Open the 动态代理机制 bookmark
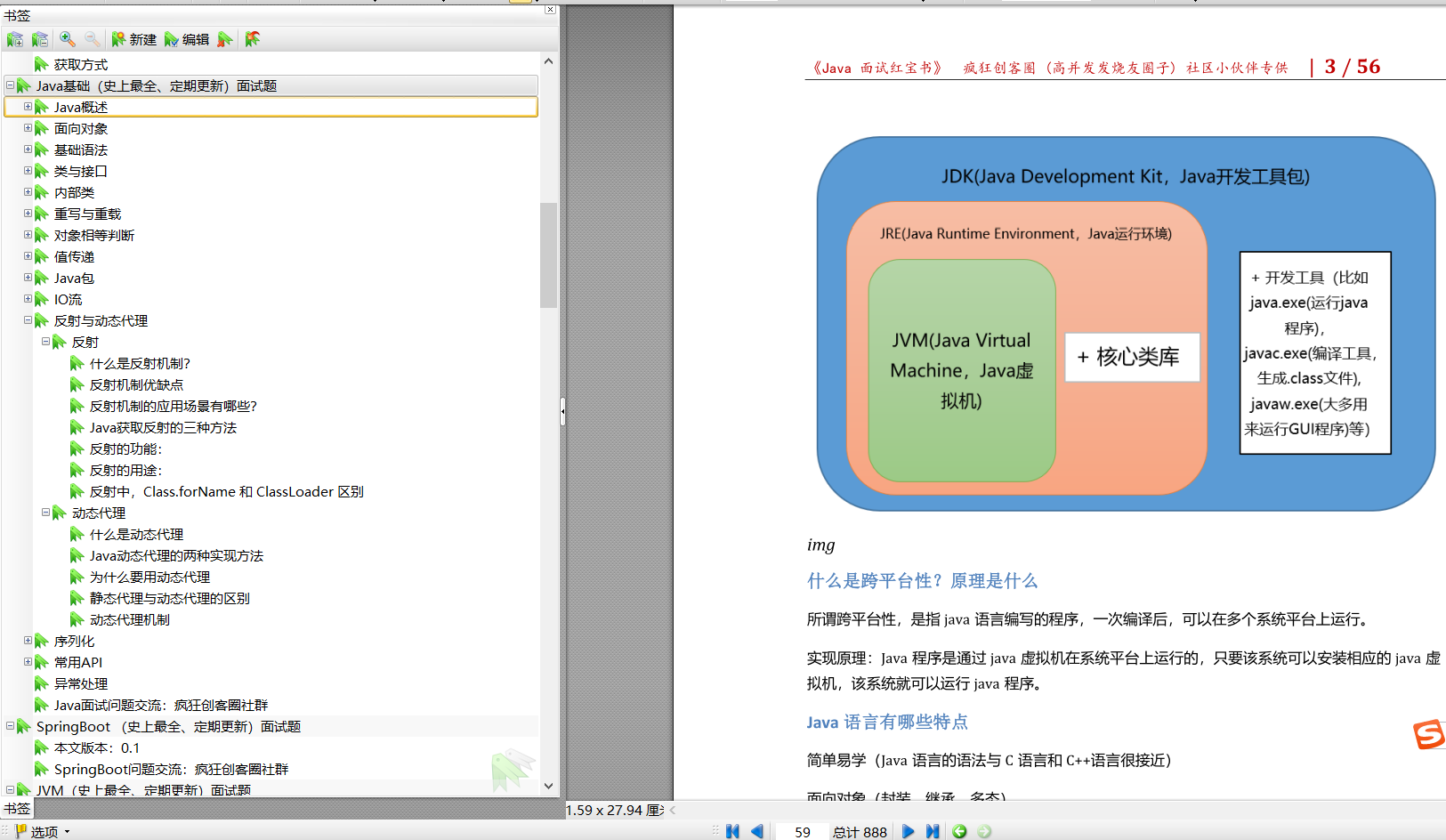This screenshot has height=840, width=1446. pos(129,620)
